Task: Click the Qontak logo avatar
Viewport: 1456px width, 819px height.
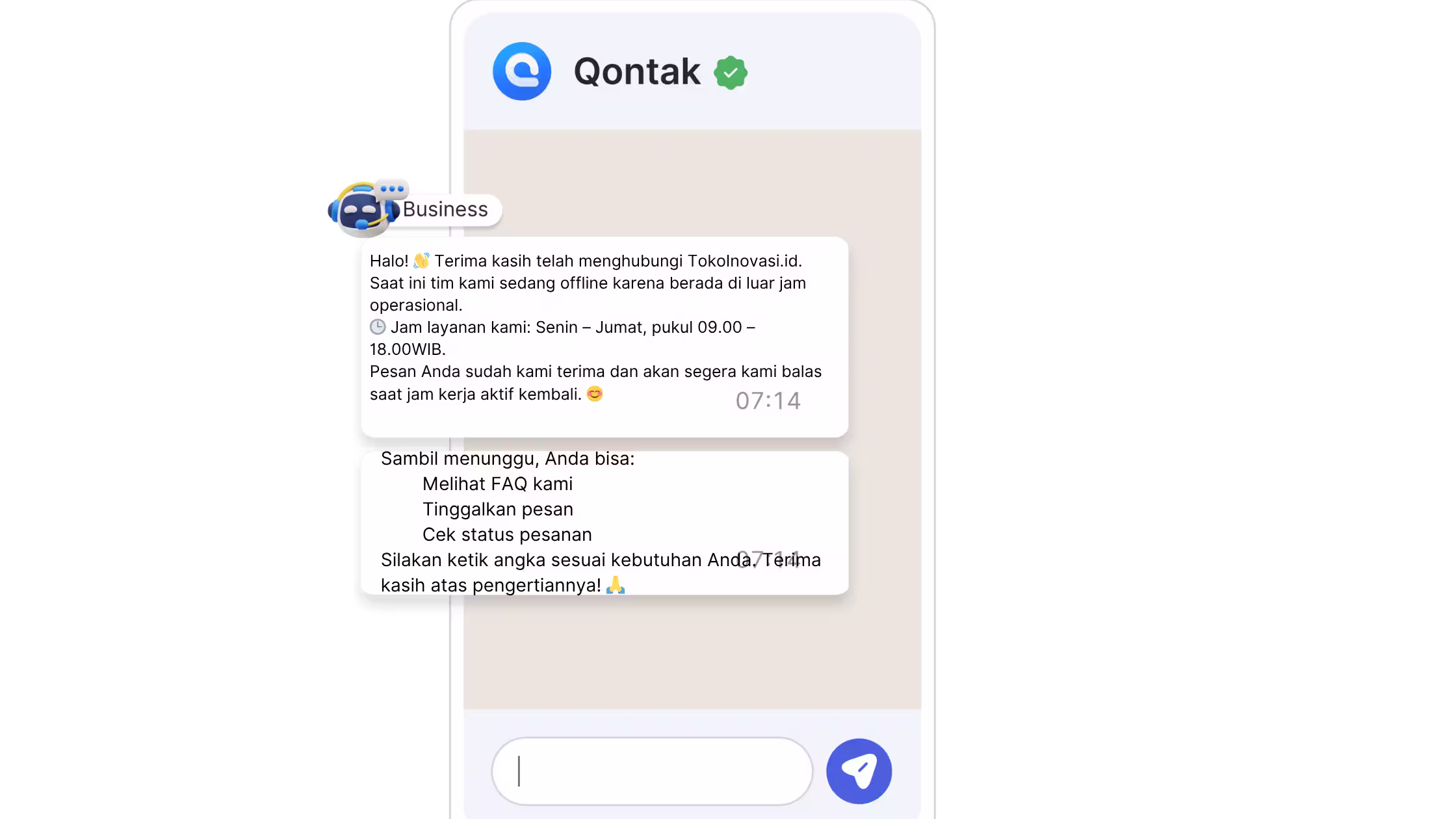Action: (522, 71)
